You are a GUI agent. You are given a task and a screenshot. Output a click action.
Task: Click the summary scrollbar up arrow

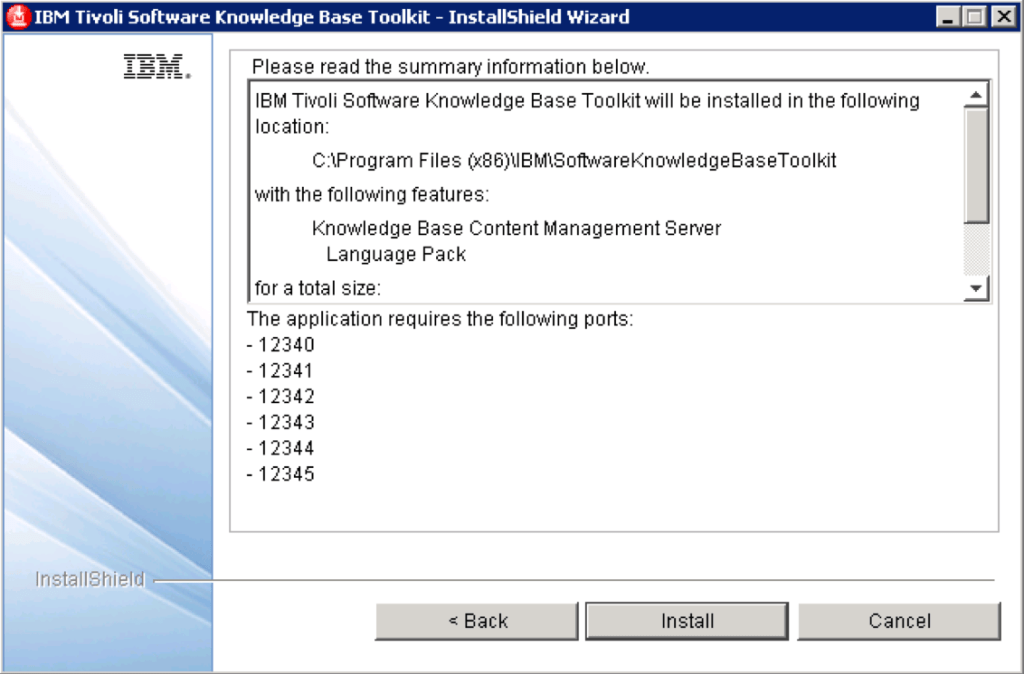click(x=976, y=95)
